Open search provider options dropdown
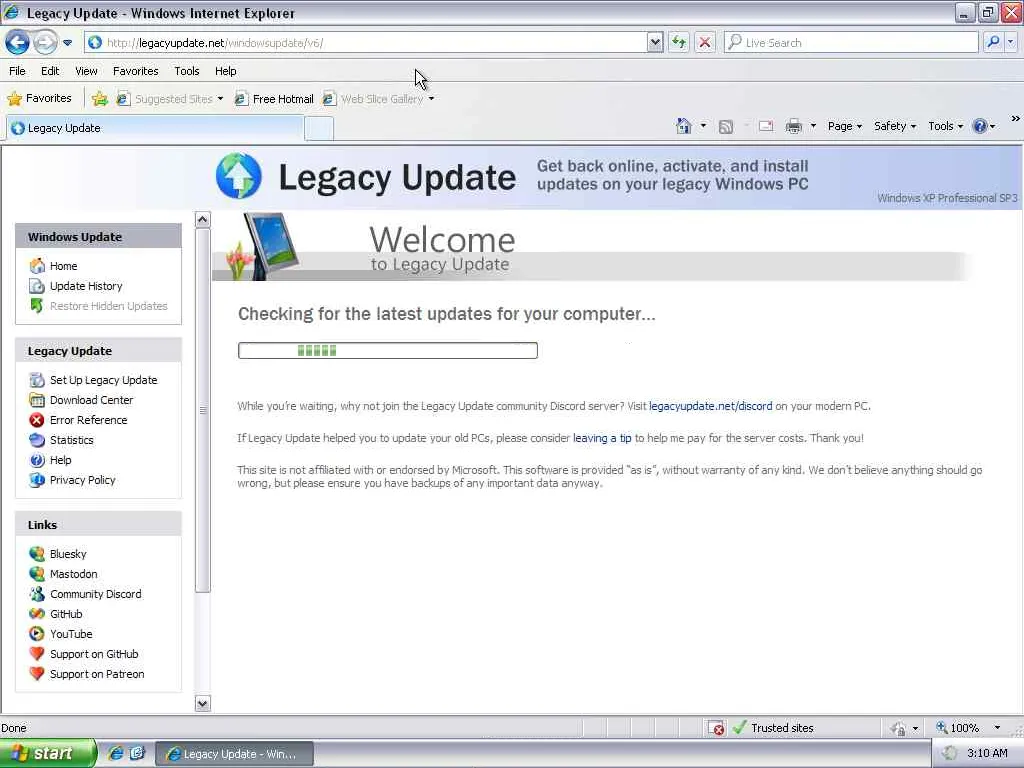 [x=1010, y=42]
